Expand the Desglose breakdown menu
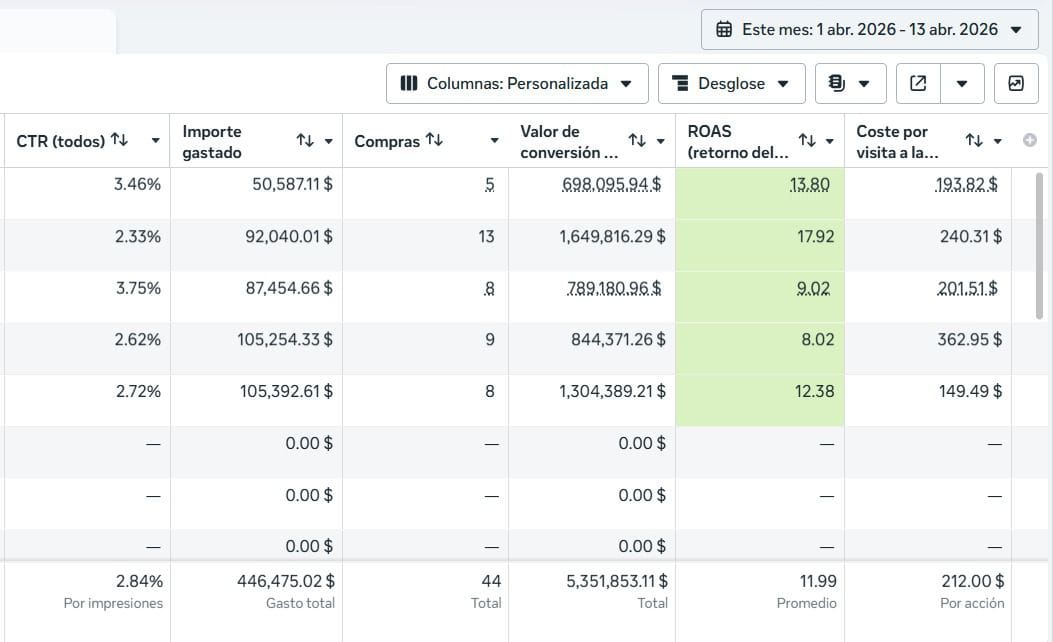 point(731,83)
